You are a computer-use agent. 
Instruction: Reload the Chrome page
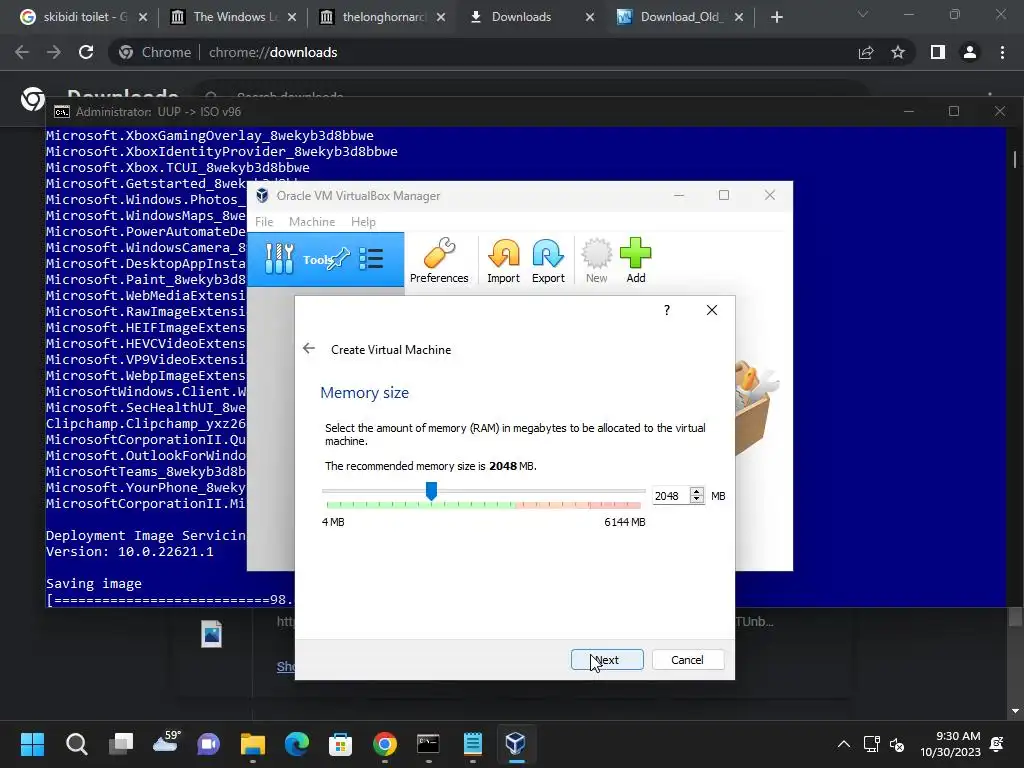(86, 52)
